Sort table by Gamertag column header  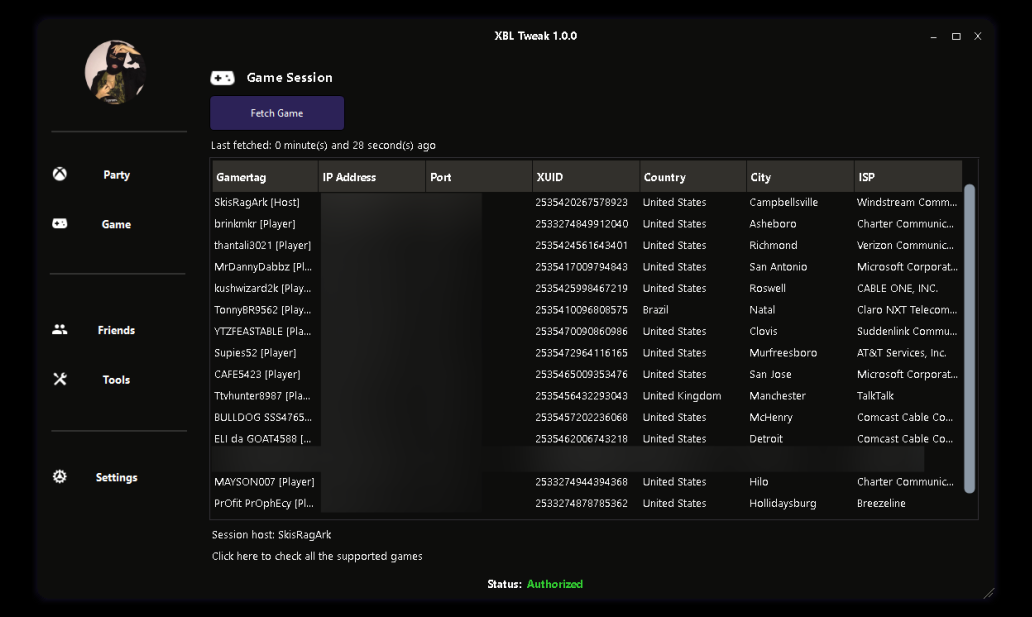[264, 177]
